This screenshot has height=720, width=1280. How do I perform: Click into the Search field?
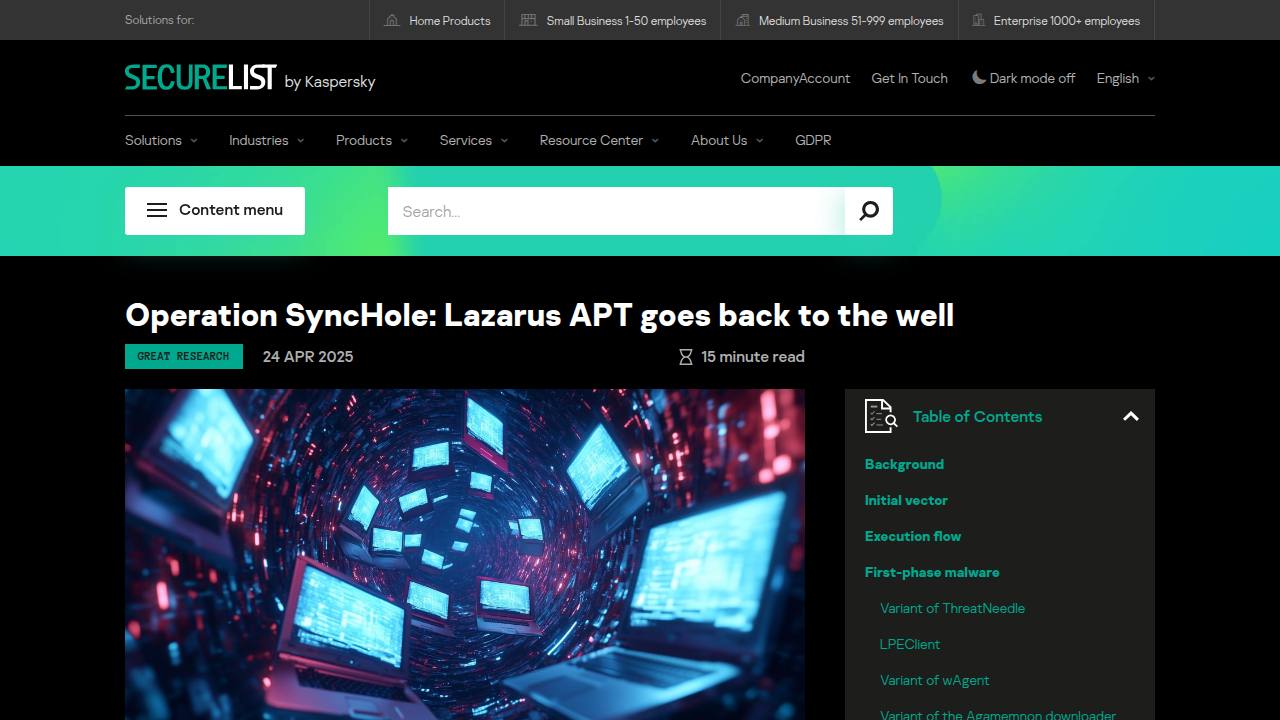616,211
